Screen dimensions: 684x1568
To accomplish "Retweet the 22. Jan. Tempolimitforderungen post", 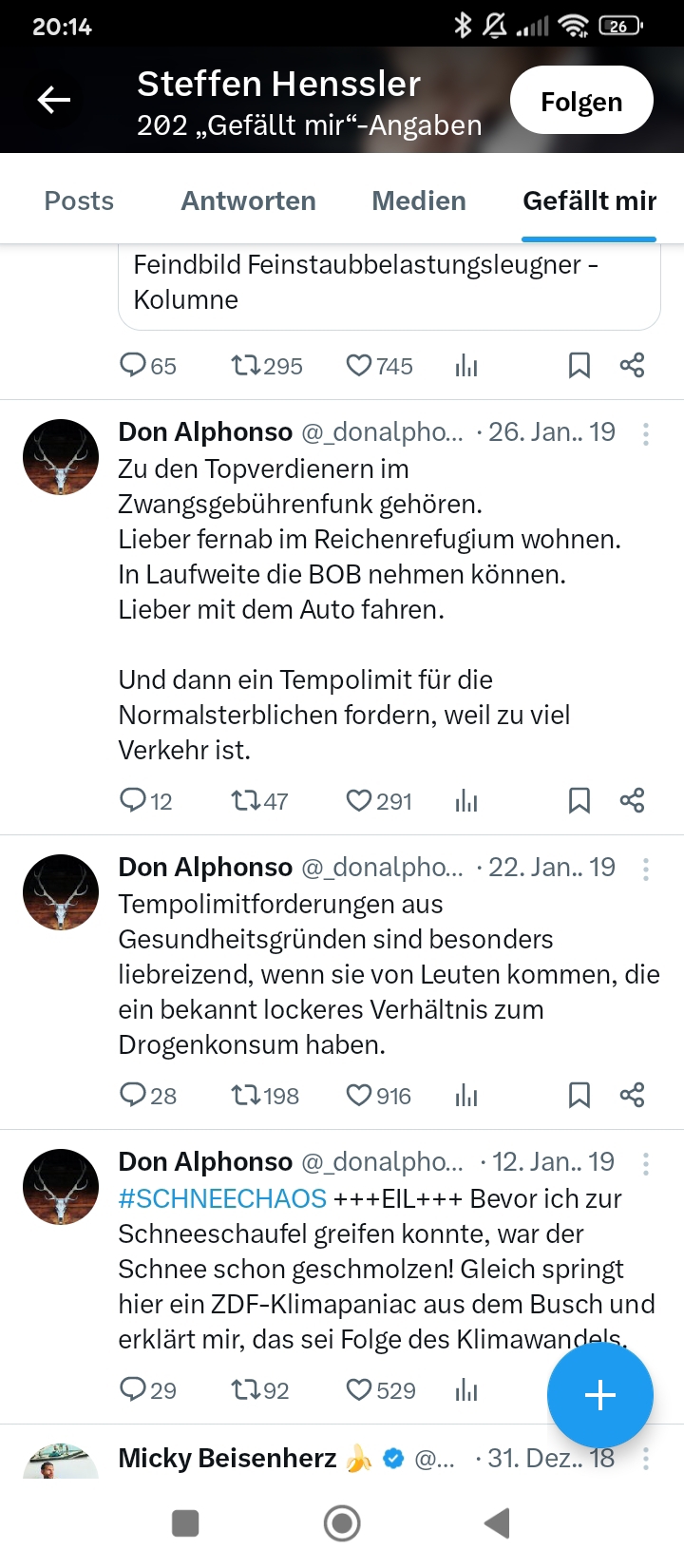I will (246, 1096).
